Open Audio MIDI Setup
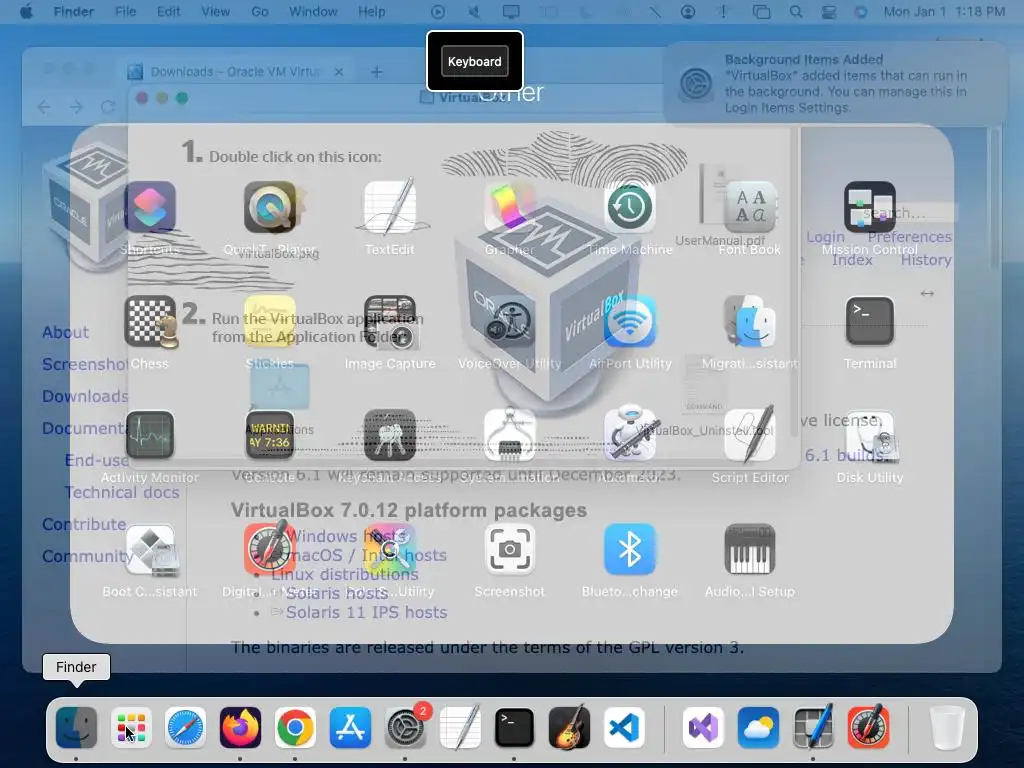Screen dimensions: 1024x768 tap(750, 549)
